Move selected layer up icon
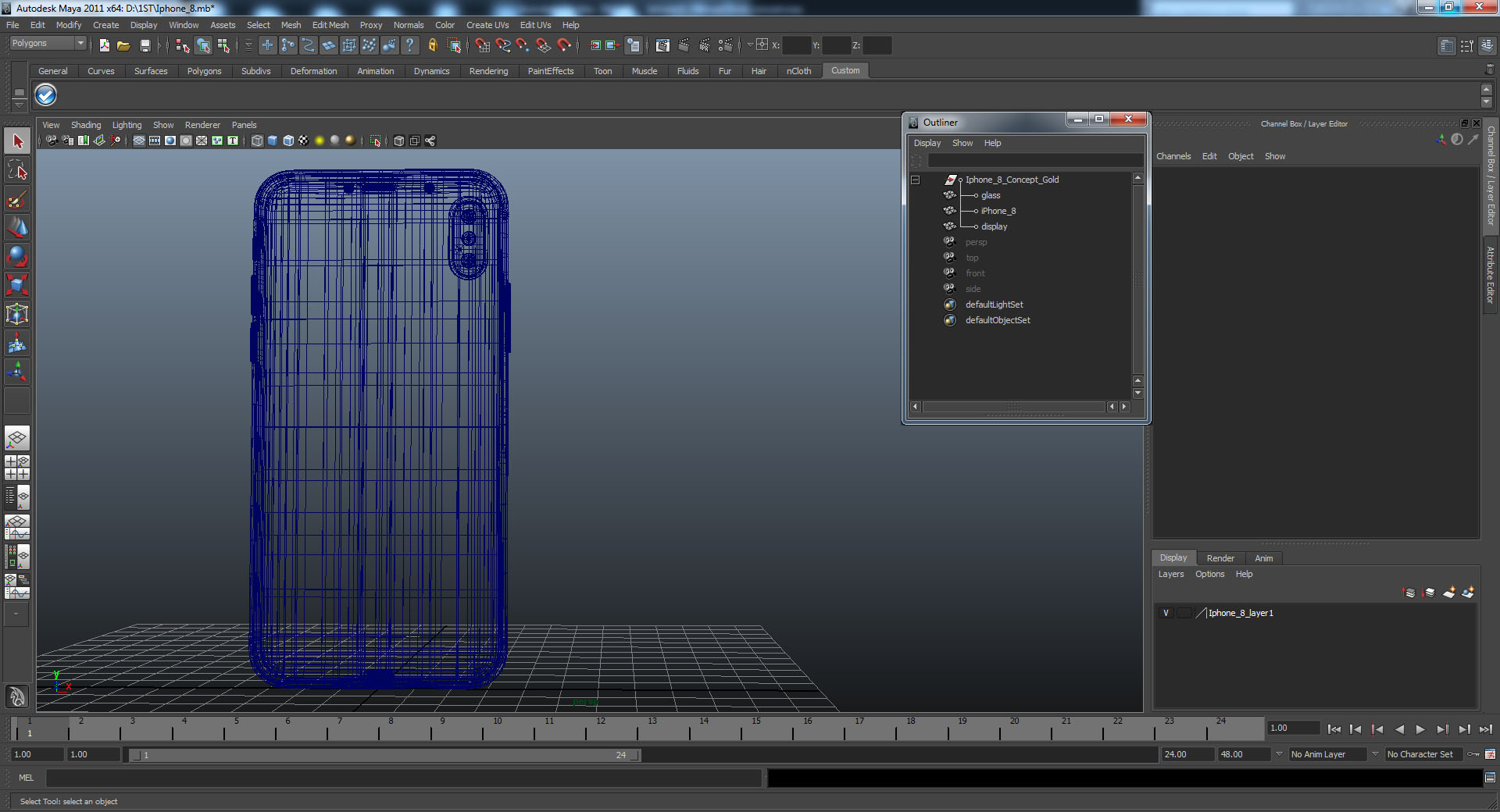 pos(1409,593)
